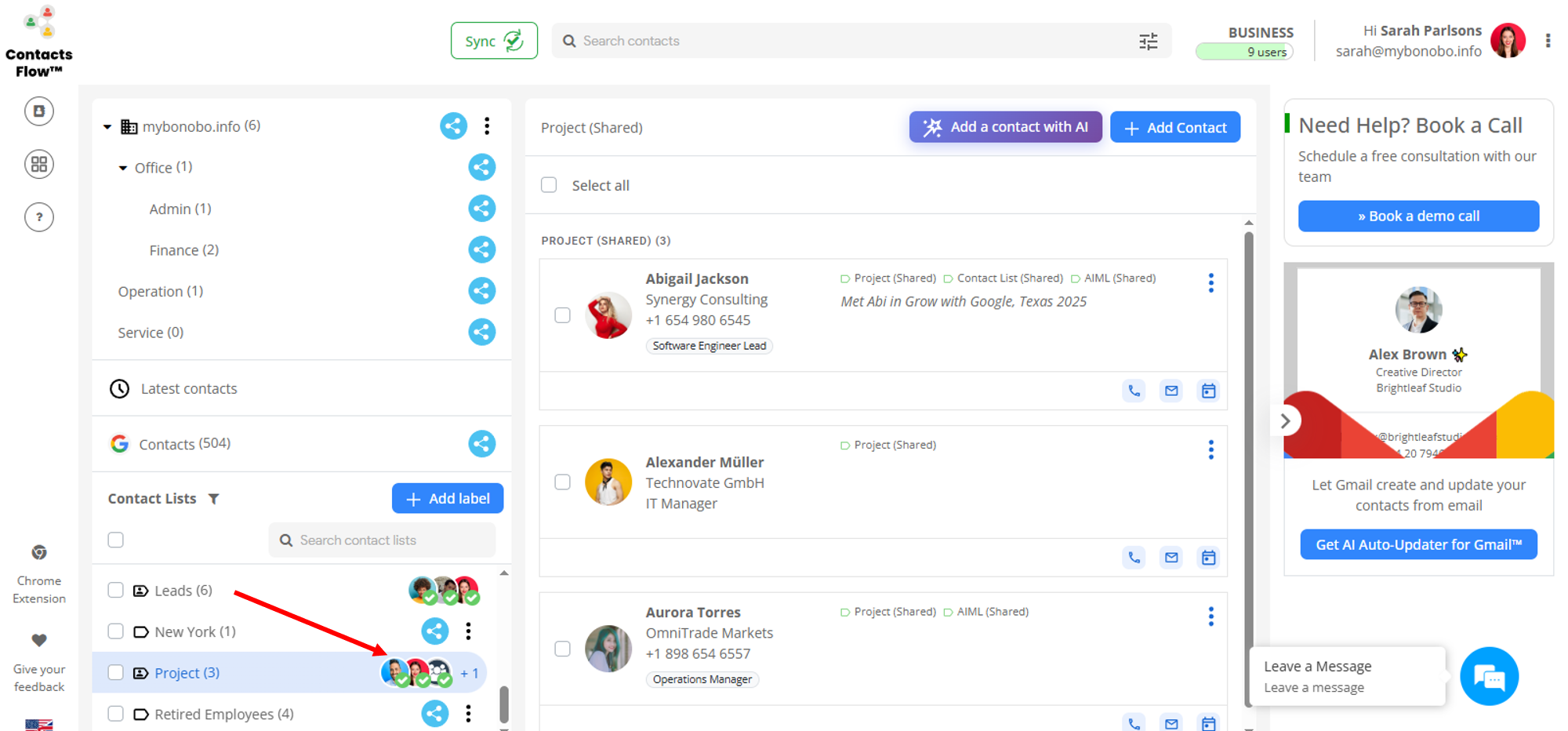Open the live chat bubble
The height and width of the screenshot is (731, 1568).
1489,676
